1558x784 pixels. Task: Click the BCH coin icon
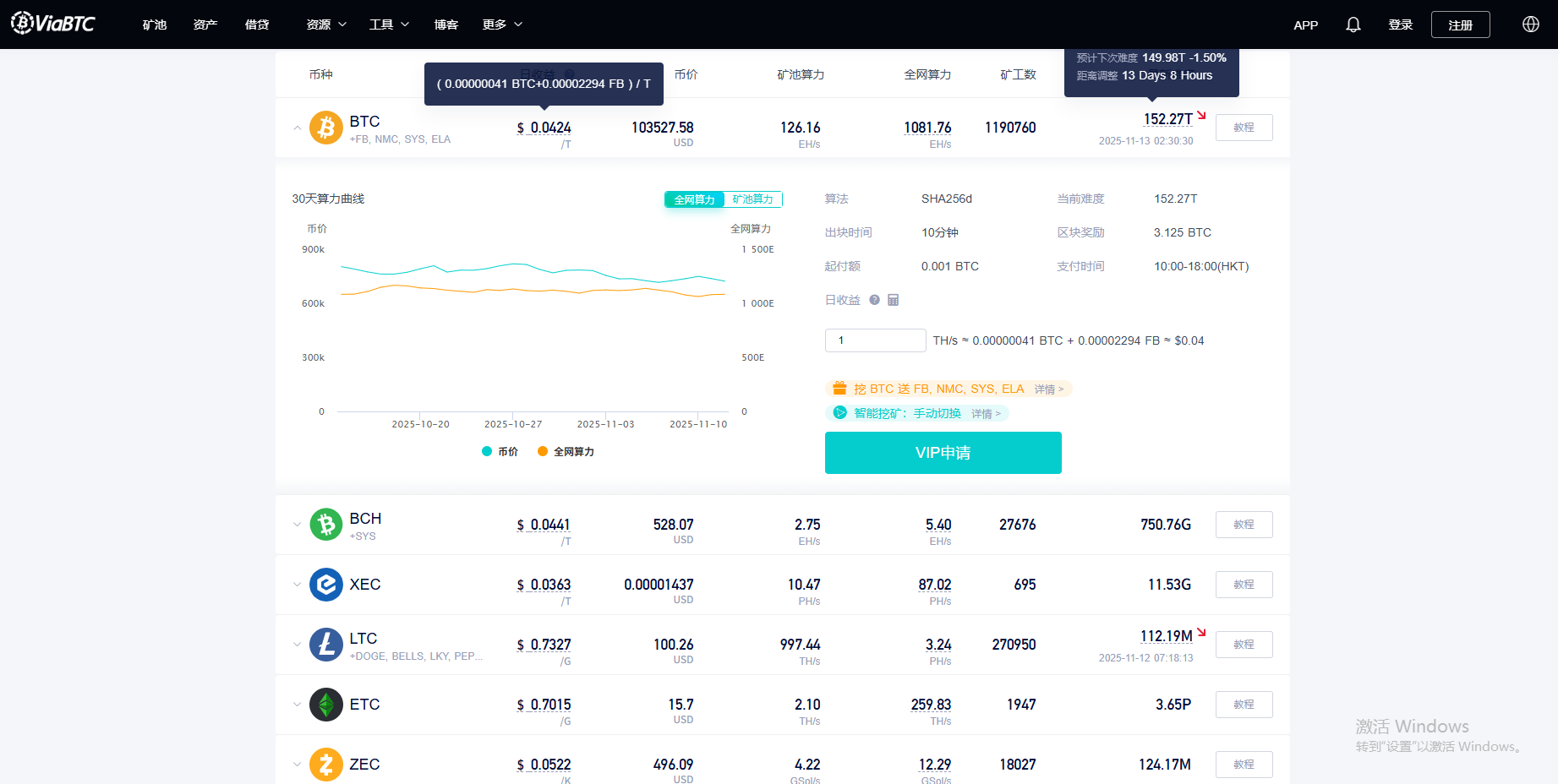pos(325,525)
